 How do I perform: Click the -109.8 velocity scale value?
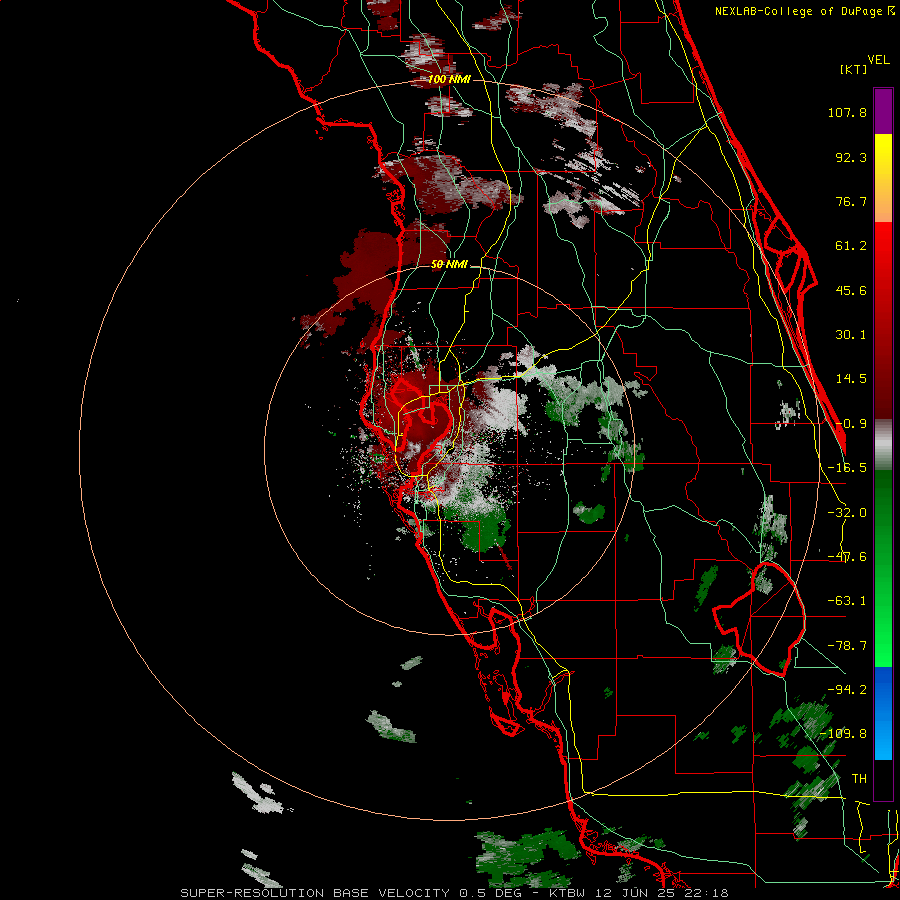pyautogui.click(x=843, y=734)
